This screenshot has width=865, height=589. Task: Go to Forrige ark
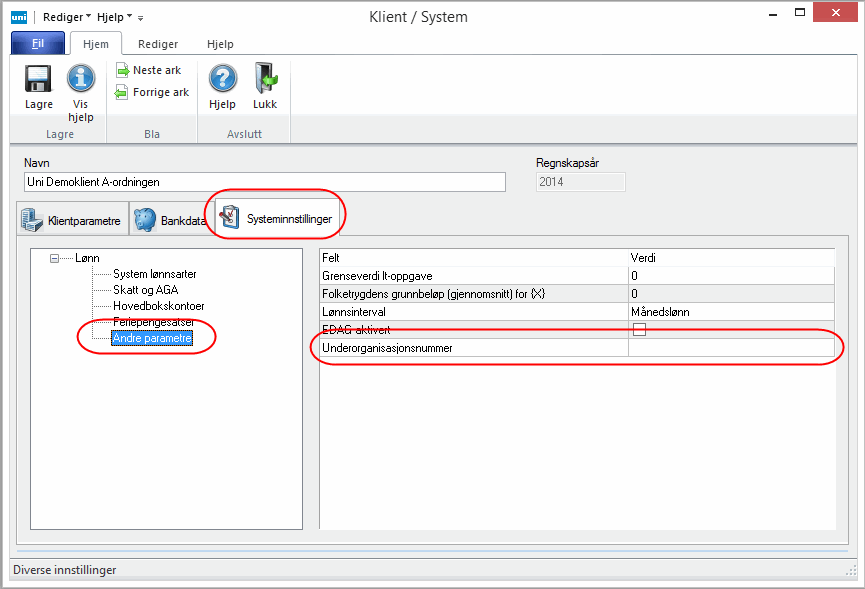[152, 92]
